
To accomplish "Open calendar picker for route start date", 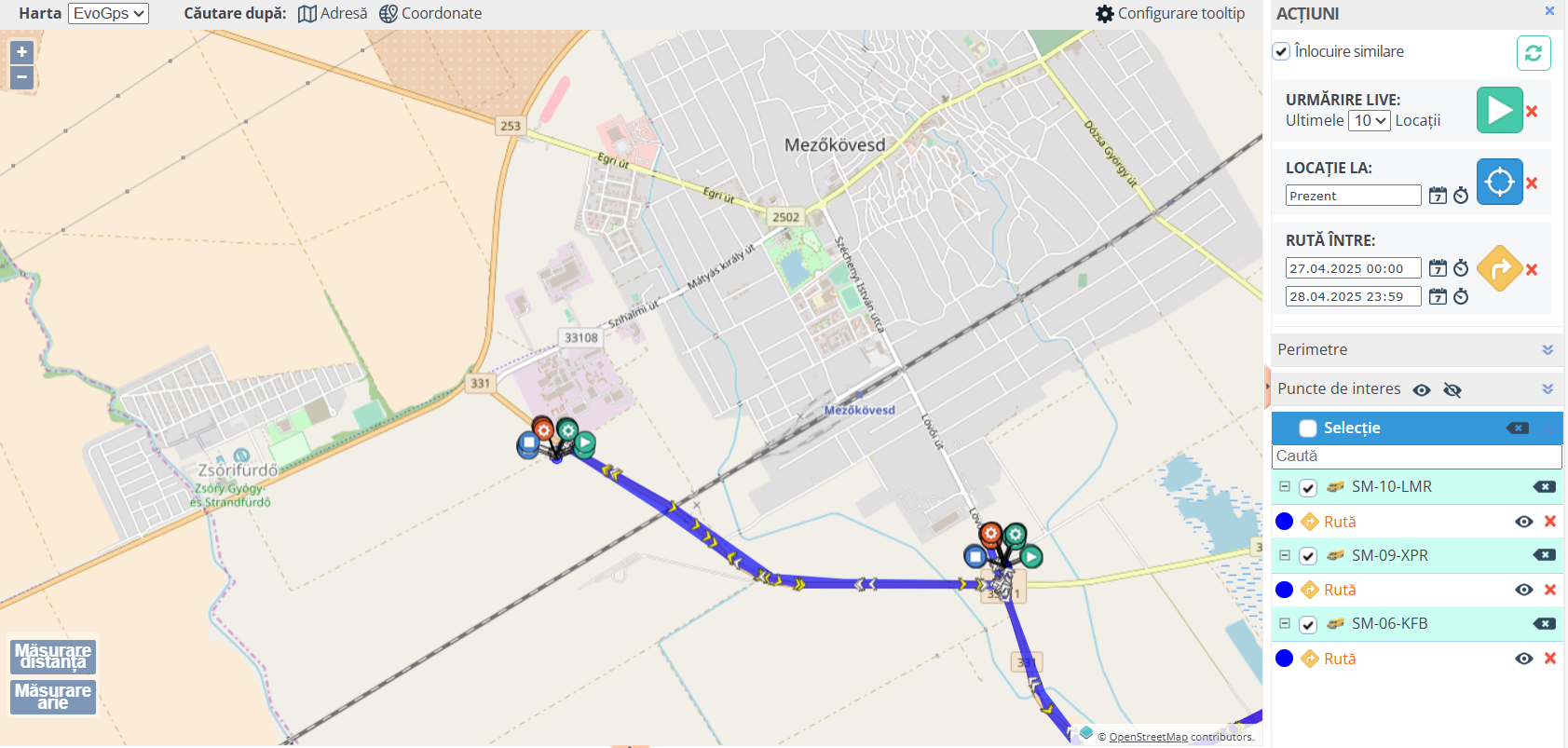I will point(1438,268).
